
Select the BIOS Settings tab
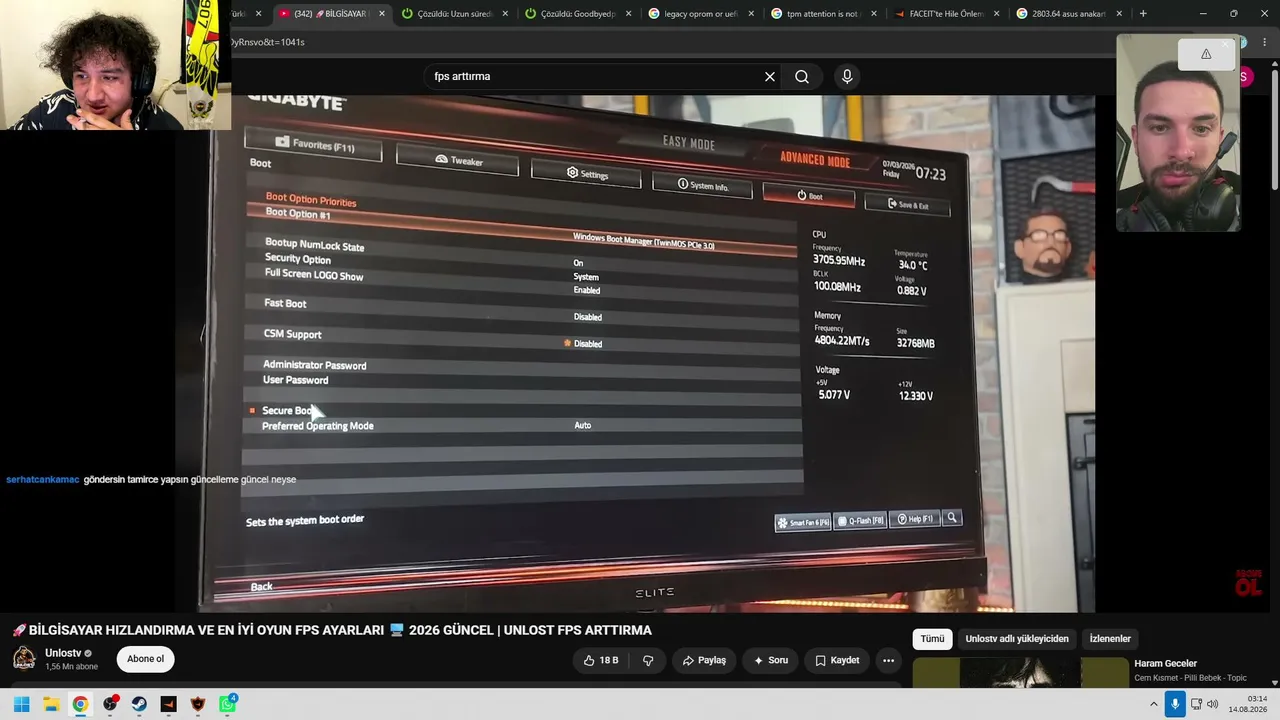tap(587, 174)
